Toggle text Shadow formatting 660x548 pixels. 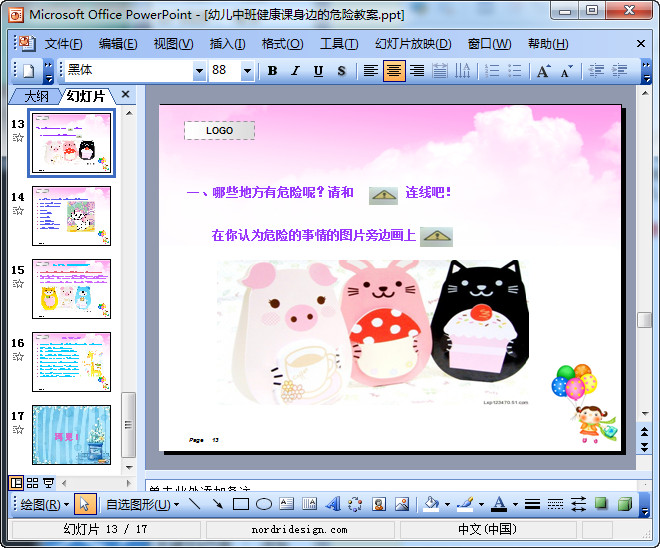coord(341,71)
